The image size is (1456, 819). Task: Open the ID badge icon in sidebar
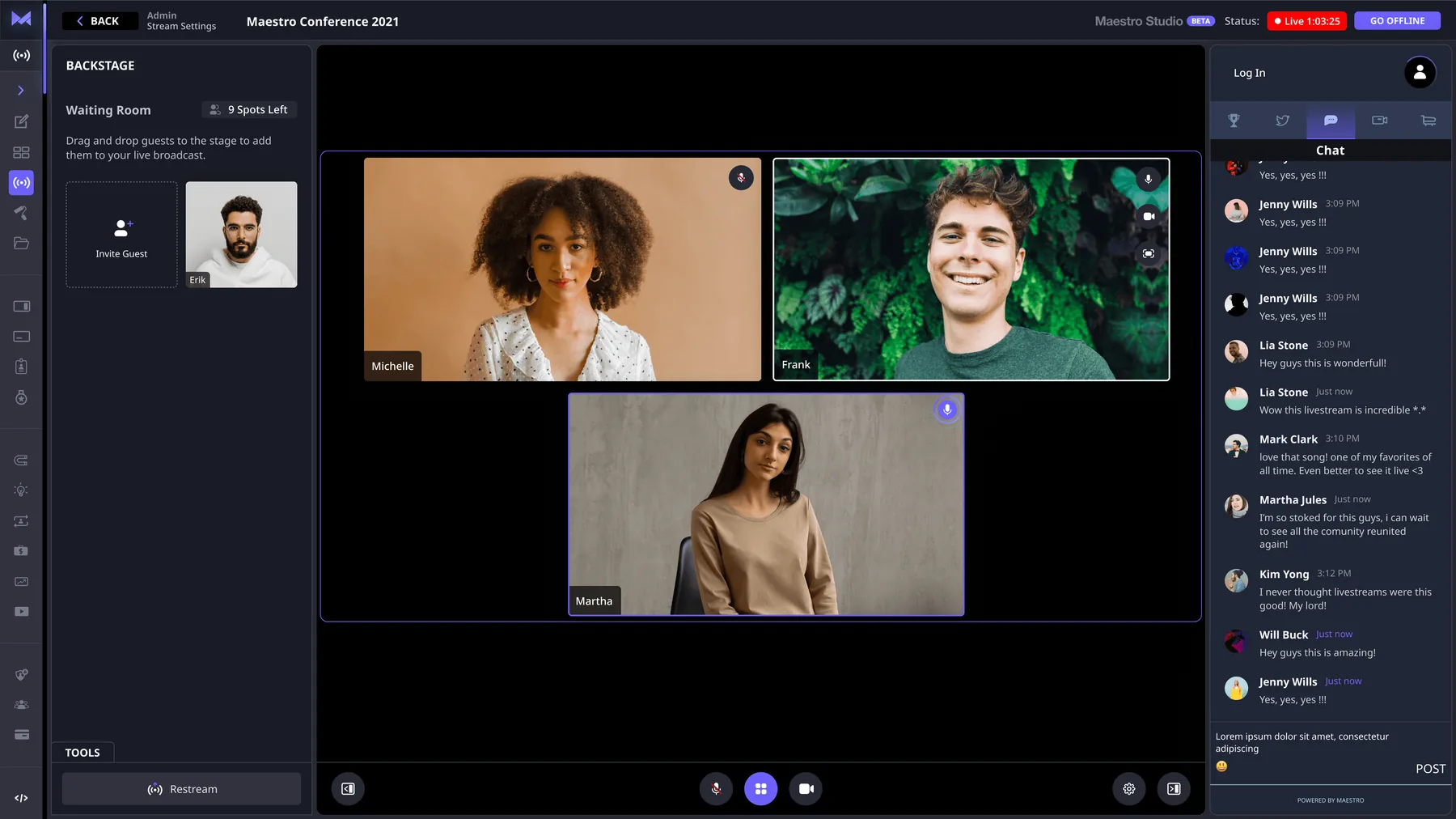click(21, 367)
